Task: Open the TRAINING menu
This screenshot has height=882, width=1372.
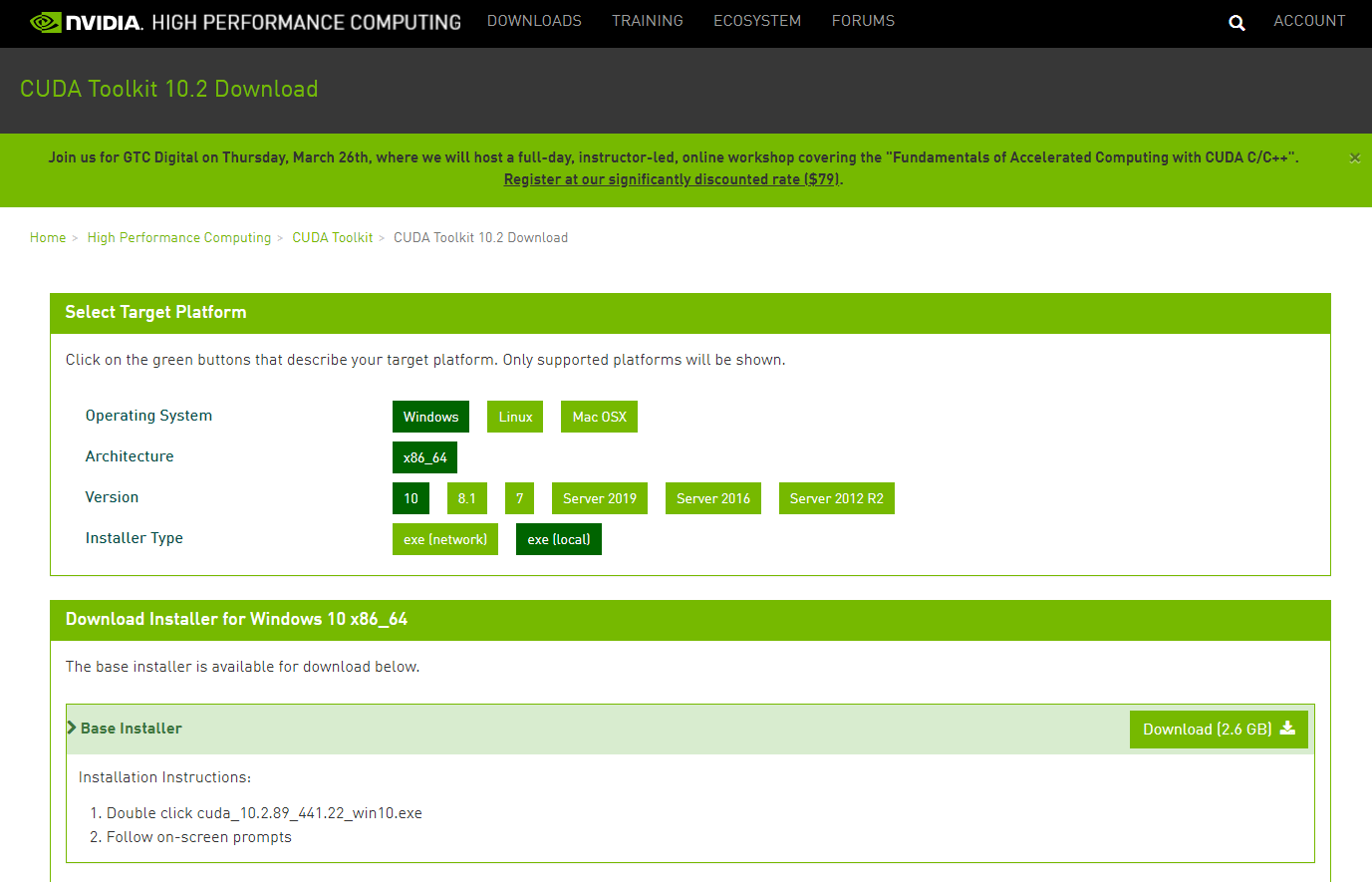Action: [648, 21]
